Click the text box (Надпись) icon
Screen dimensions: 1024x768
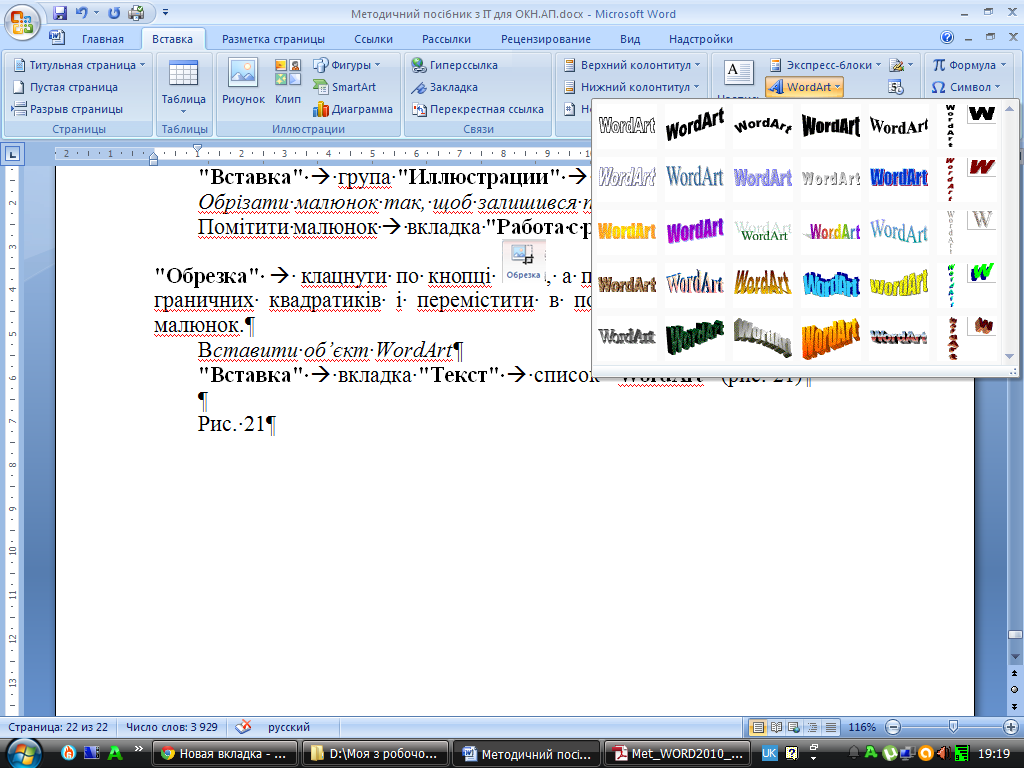[x=739, y=73]
